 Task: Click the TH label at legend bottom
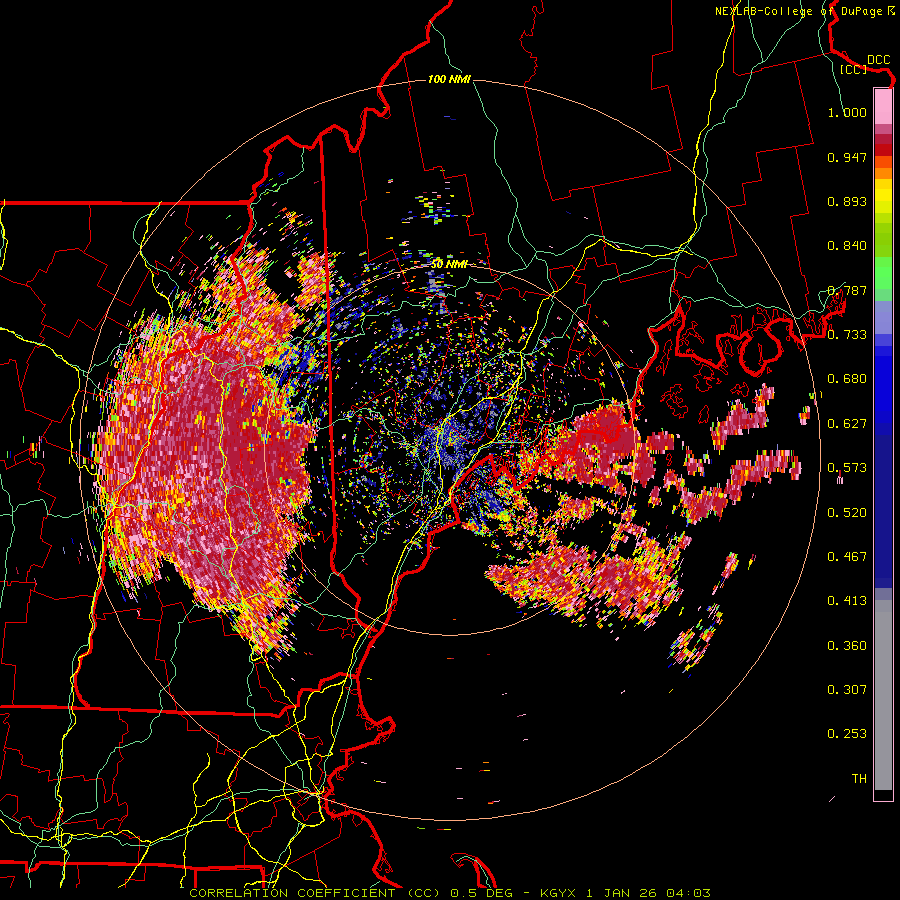click(859, 779)
